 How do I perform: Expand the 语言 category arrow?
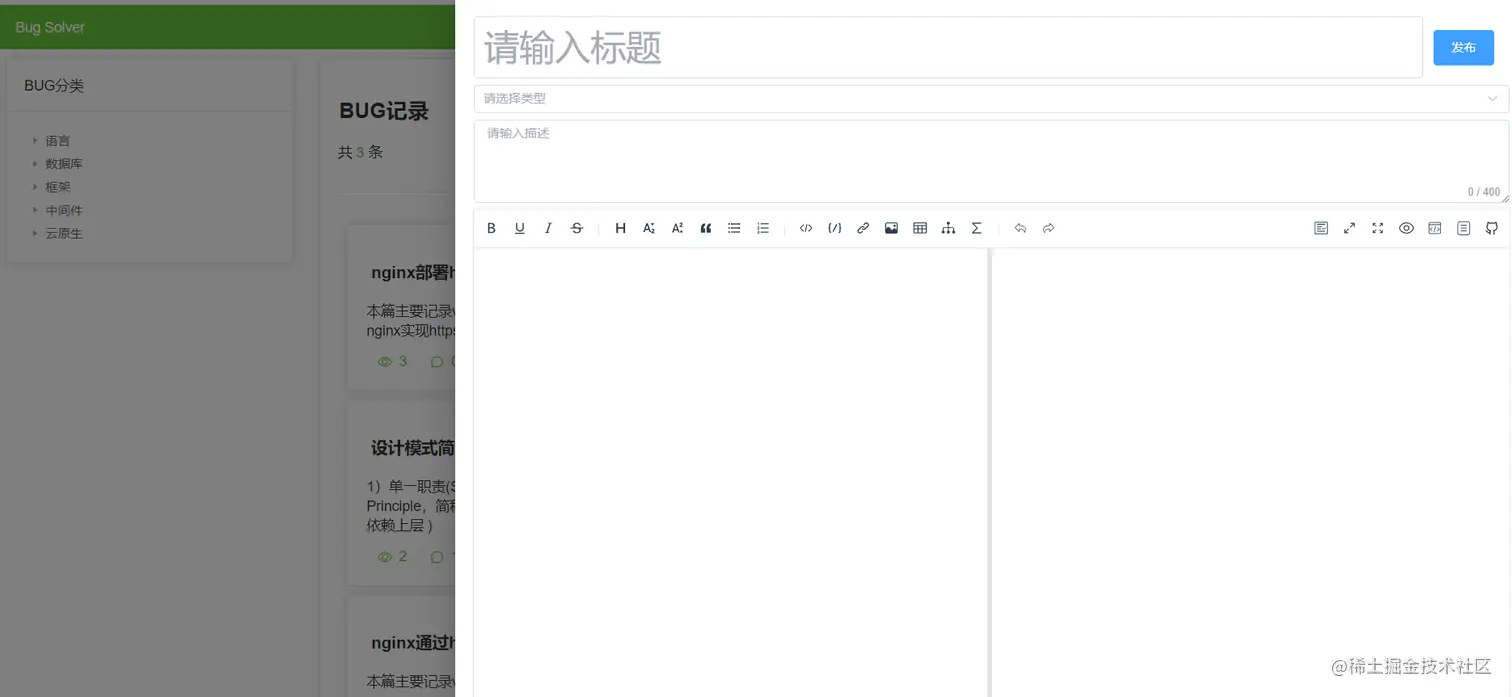coord(35,141)
